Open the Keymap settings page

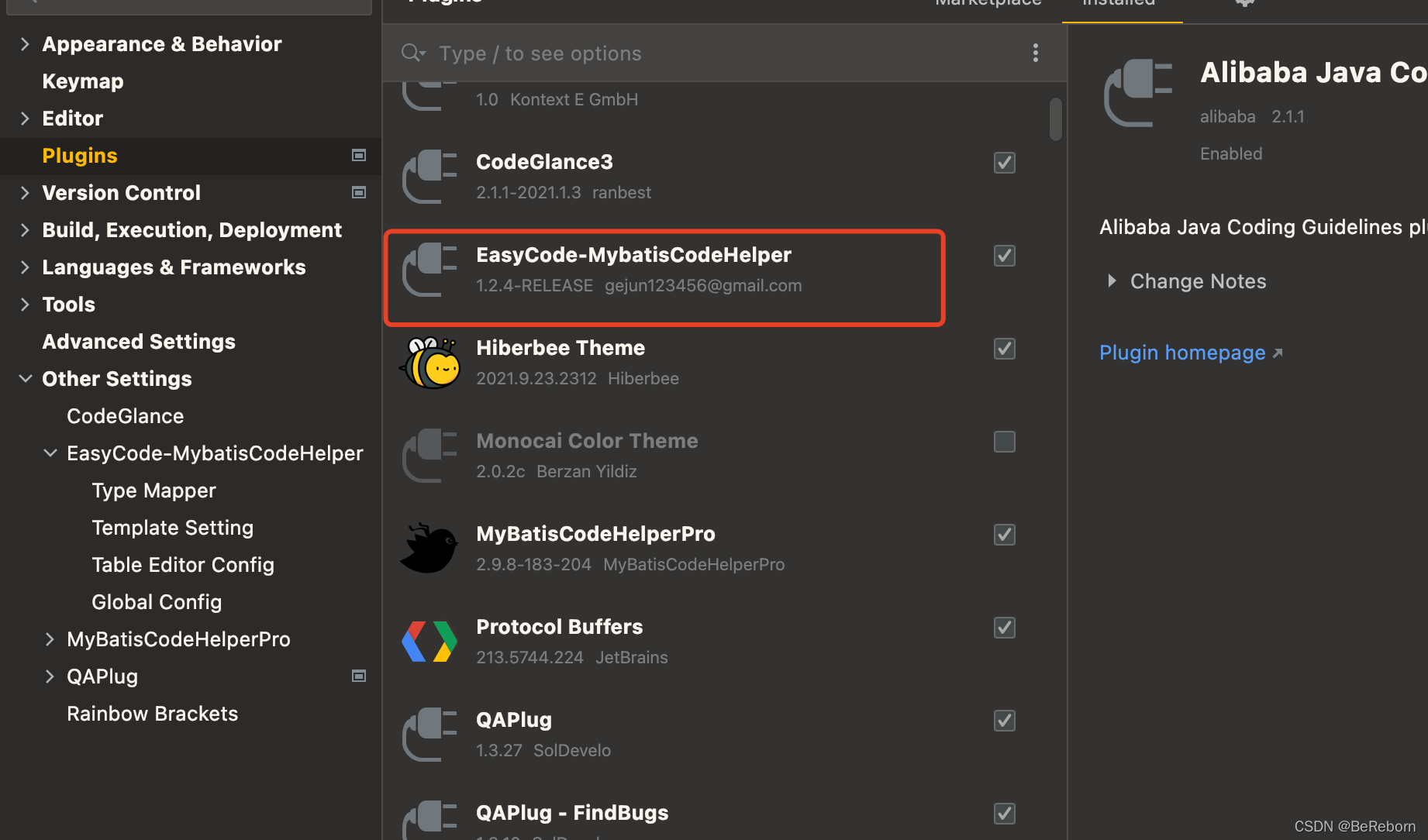[x=83, y=81]
